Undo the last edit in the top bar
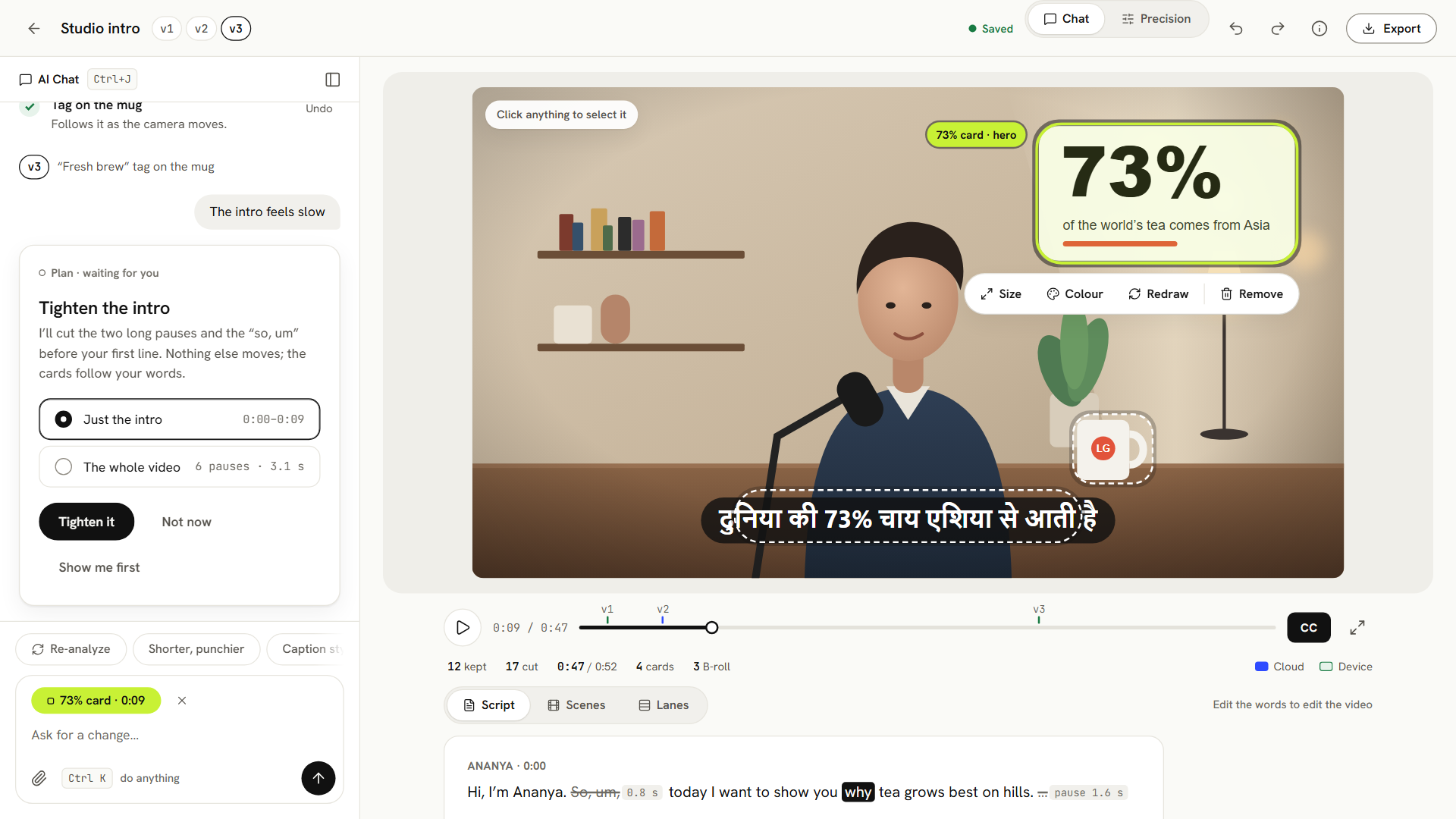 tap(1236, 29)
